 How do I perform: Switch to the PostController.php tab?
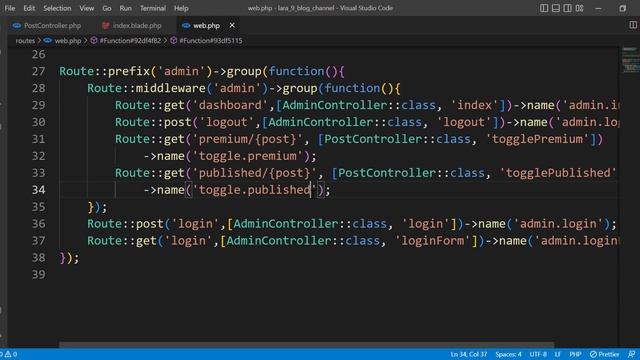coord(52,25)
